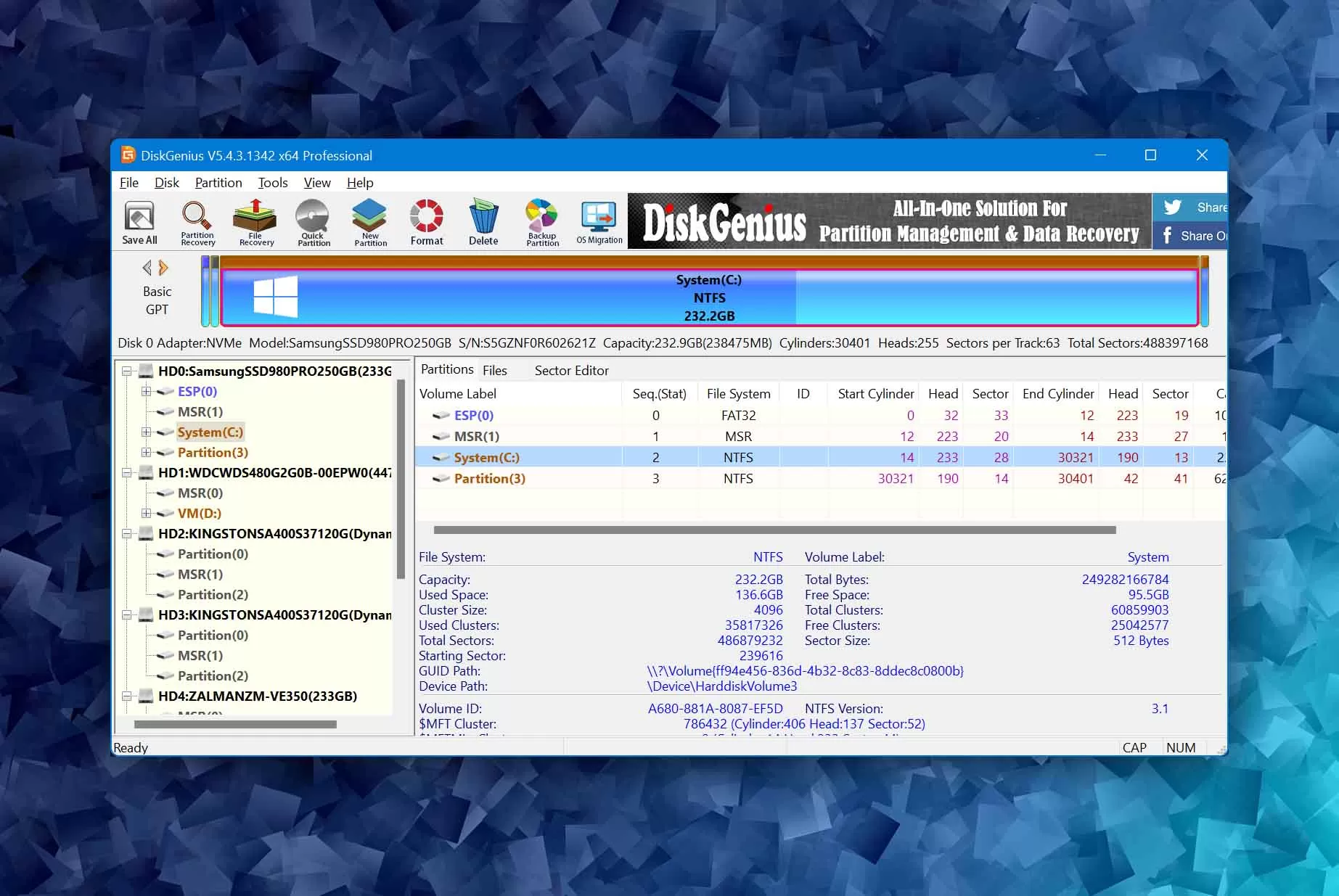Screen dimensions: 1339x896
Task: Switch to the Sector Editor tab
Action: 572,371
